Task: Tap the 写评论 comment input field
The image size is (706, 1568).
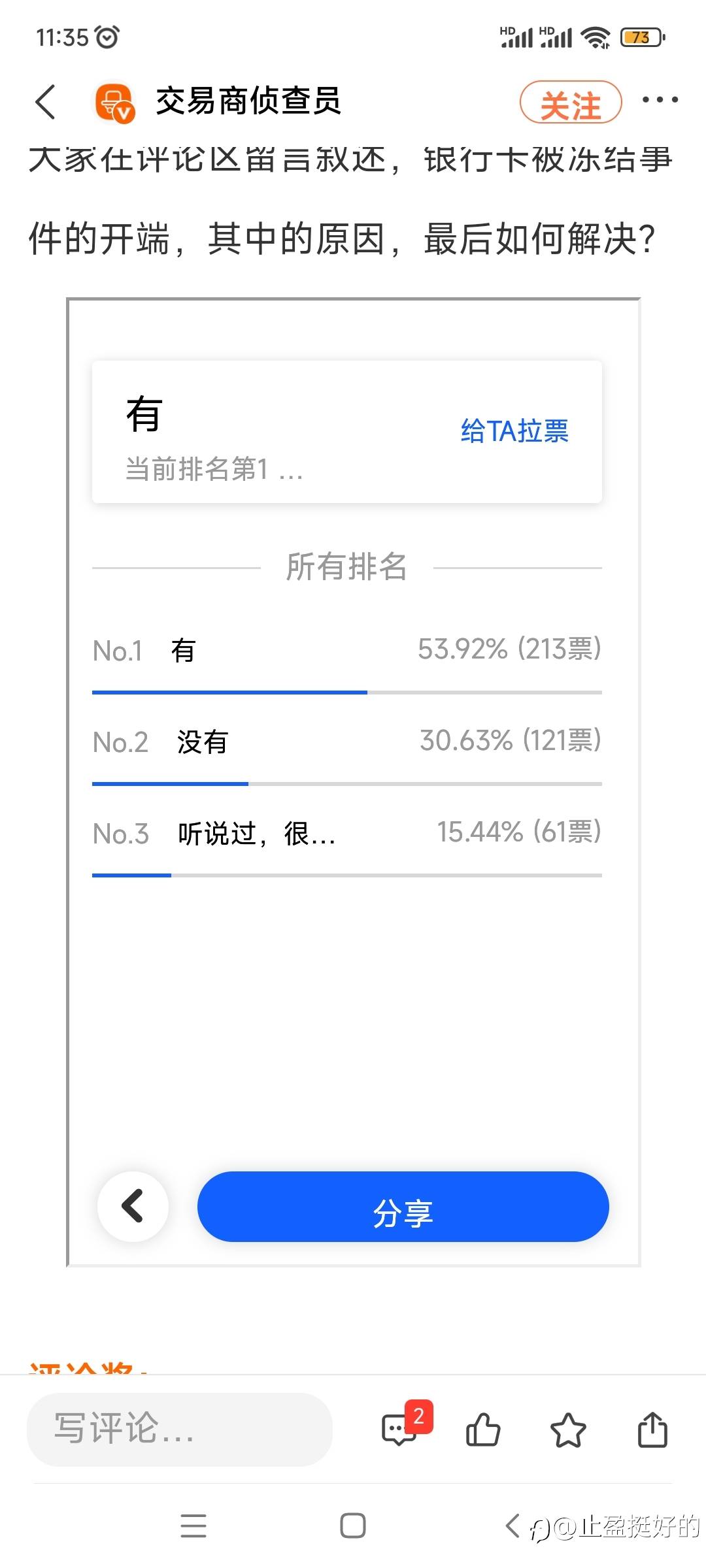Action: (x=180, y=1429)
